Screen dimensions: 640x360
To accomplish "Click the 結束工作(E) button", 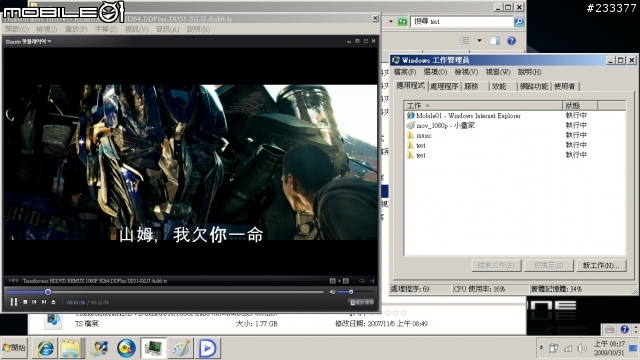I will [x=496, y=266].
